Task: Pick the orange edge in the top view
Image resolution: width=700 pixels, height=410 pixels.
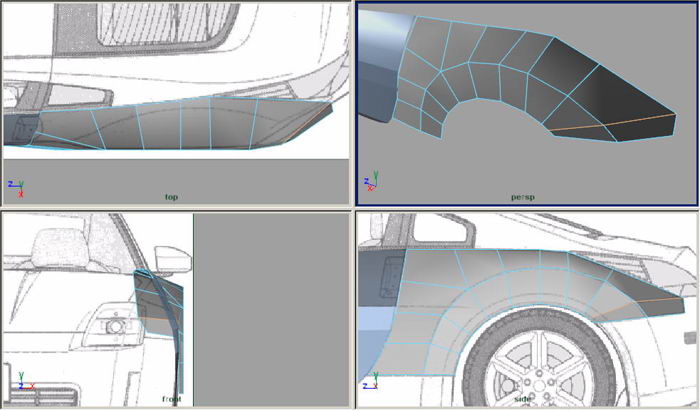Action: click(x=316, y=112)
